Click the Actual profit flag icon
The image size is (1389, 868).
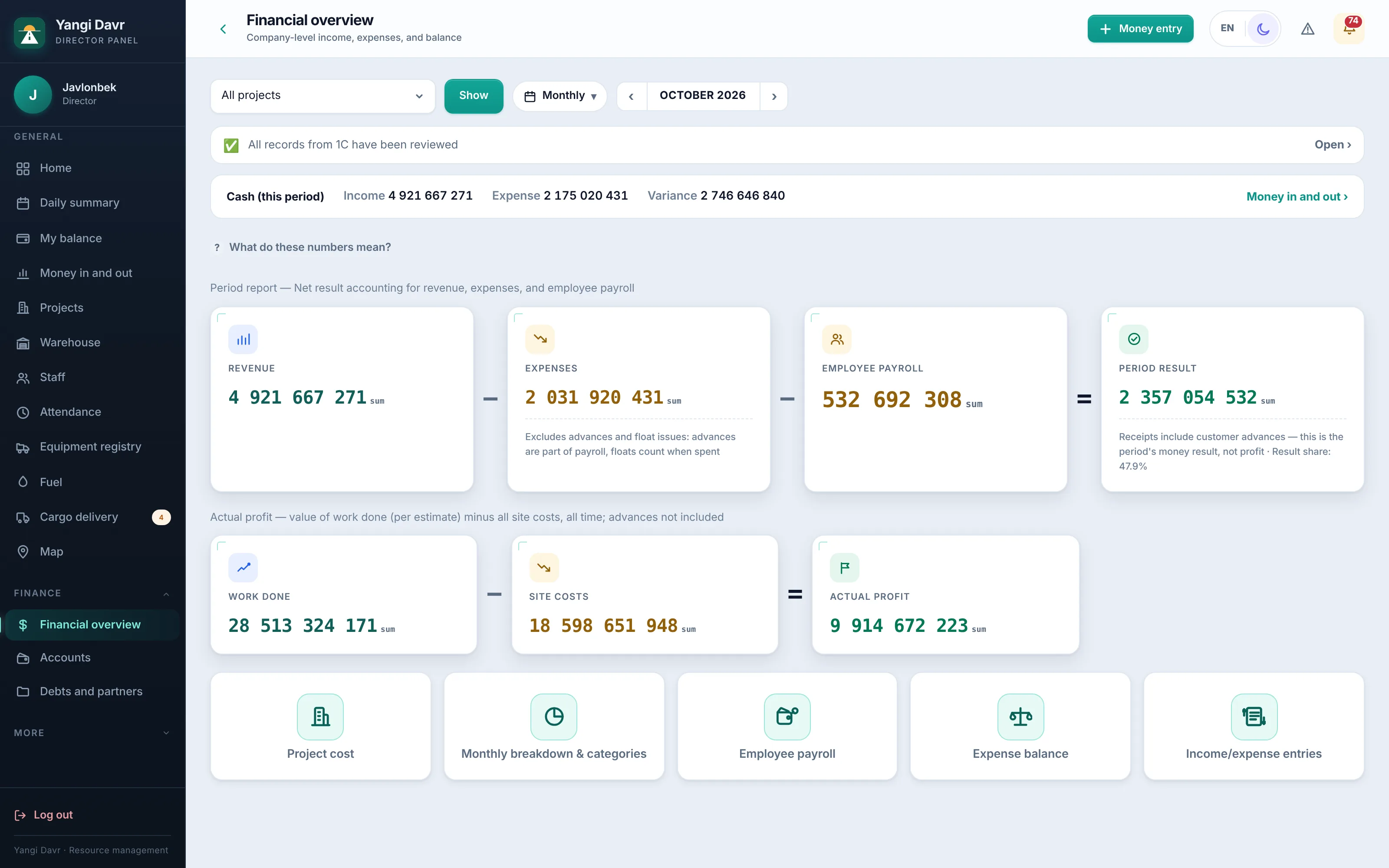coord(845,568)
